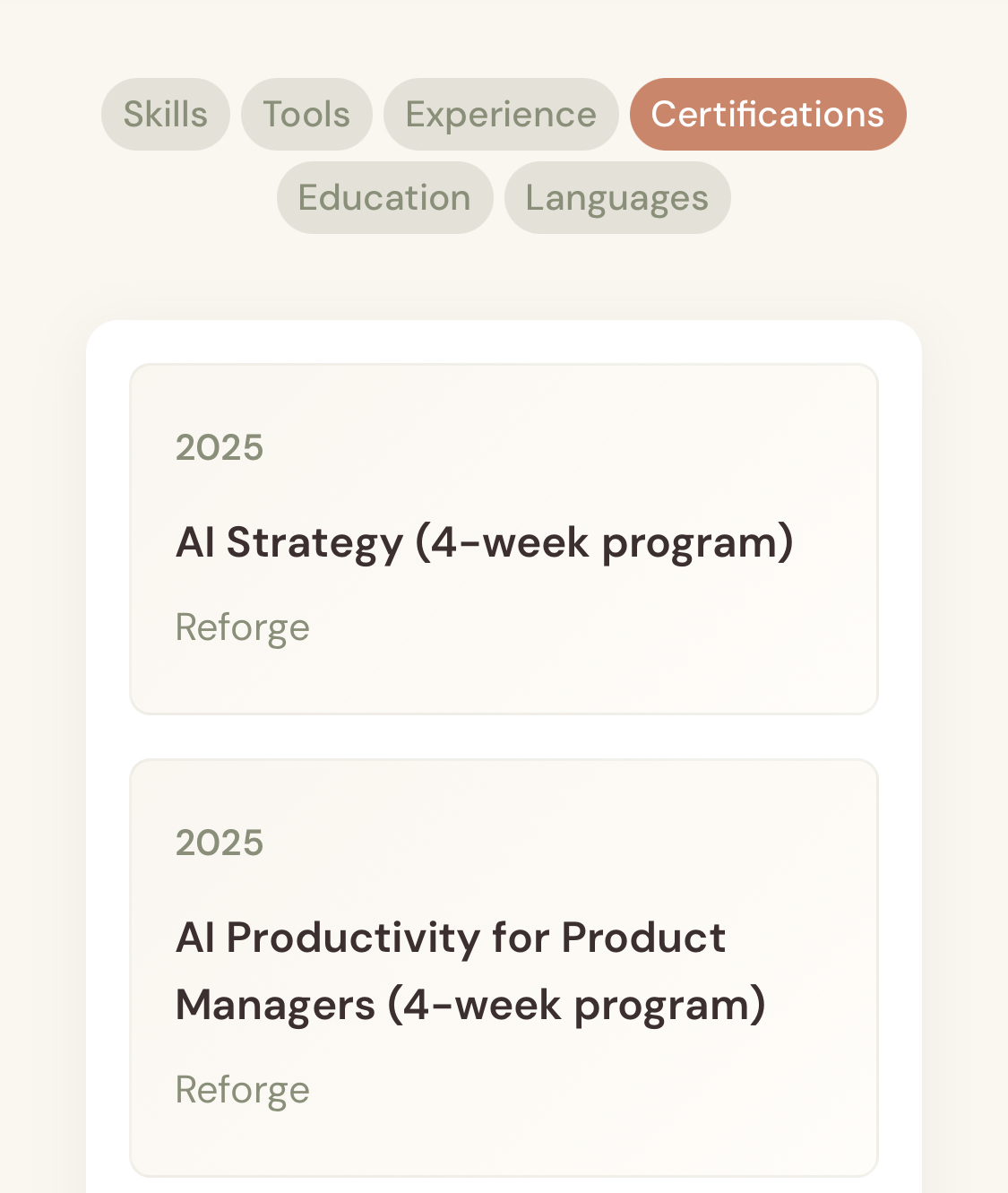This screenshot has width=1008, height=1193.
Task: Click the AI Strategy certification title
Action: coord(484,543)
